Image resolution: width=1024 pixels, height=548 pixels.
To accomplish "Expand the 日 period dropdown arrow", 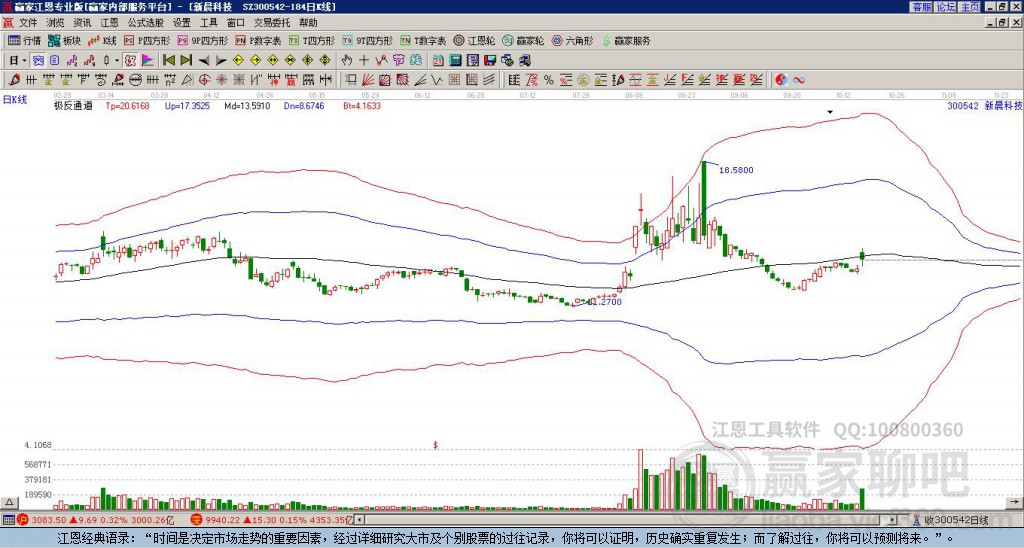I will 24,60.
